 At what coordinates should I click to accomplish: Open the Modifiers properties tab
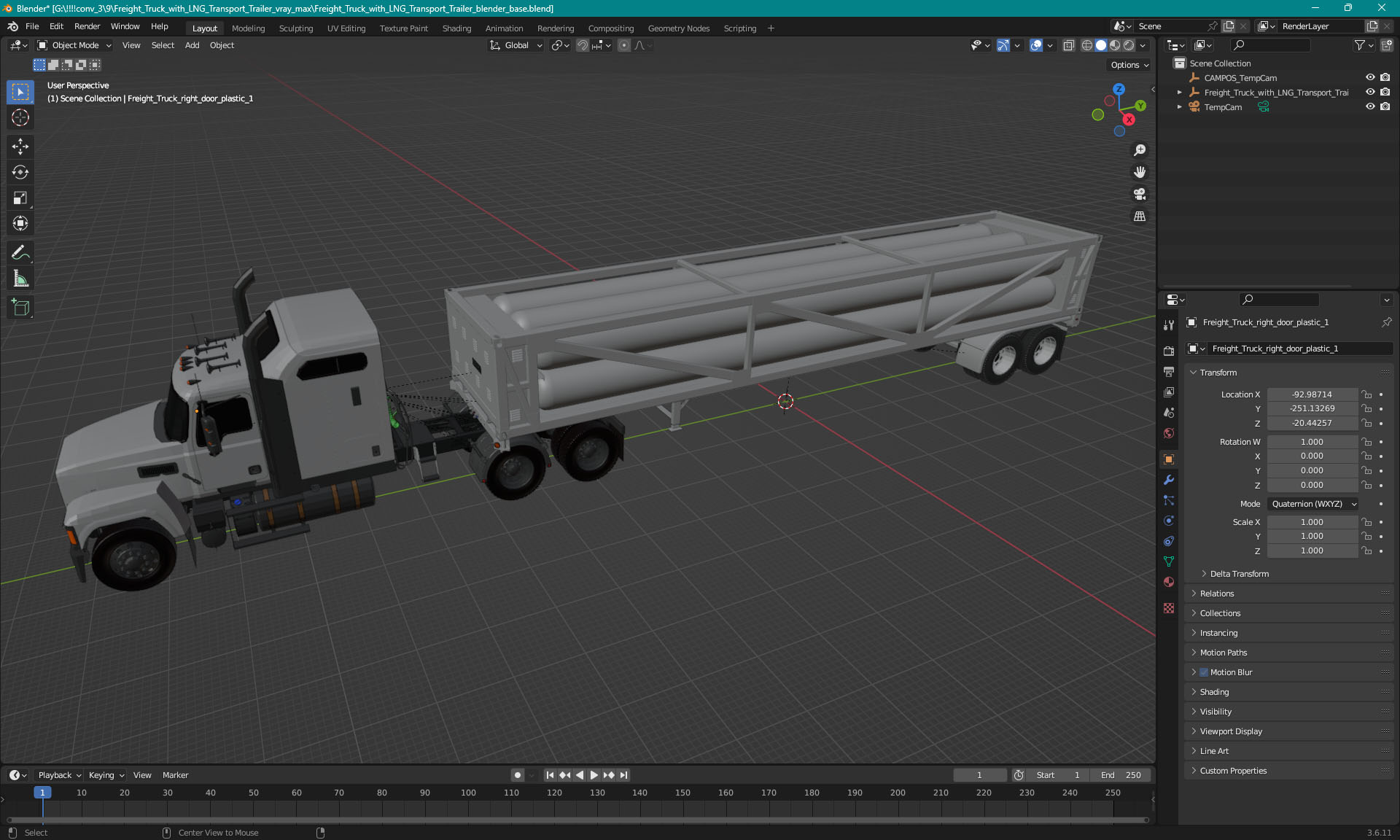click(x=1169, y=480)
